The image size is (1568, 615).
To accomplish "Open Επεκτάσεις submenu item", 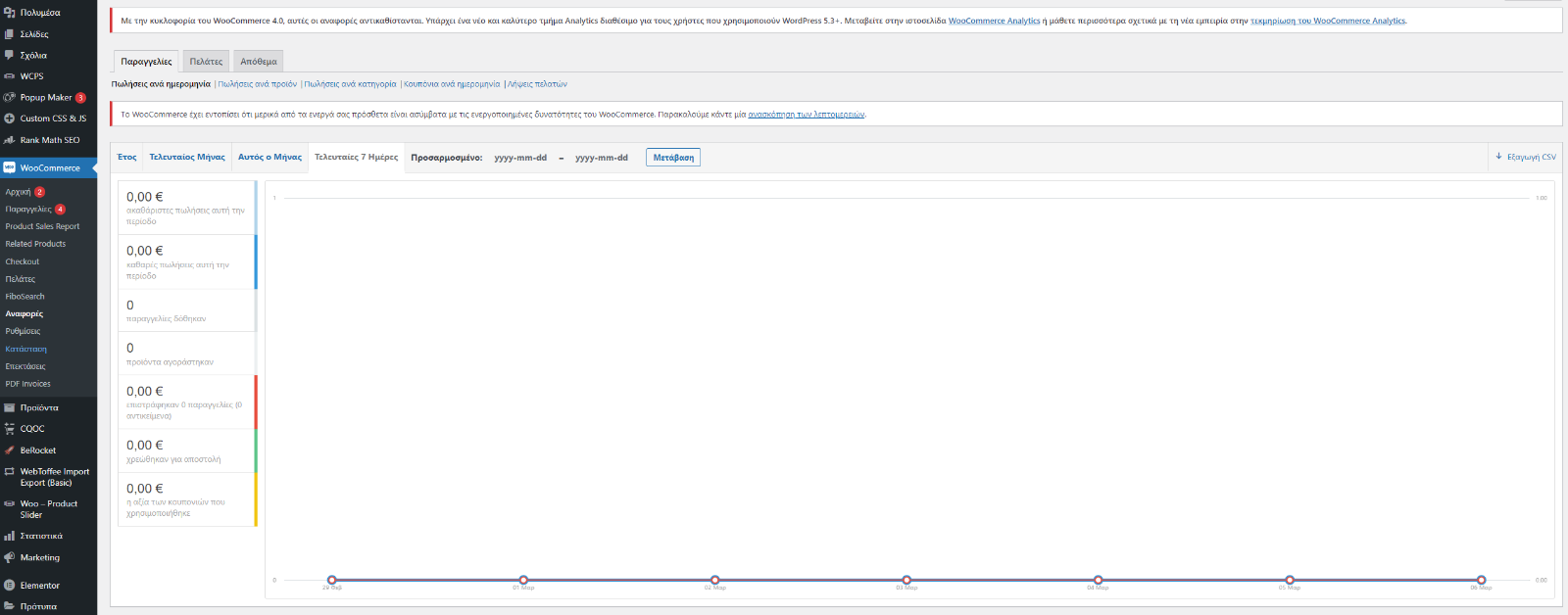I will click(x=25, y=366).
